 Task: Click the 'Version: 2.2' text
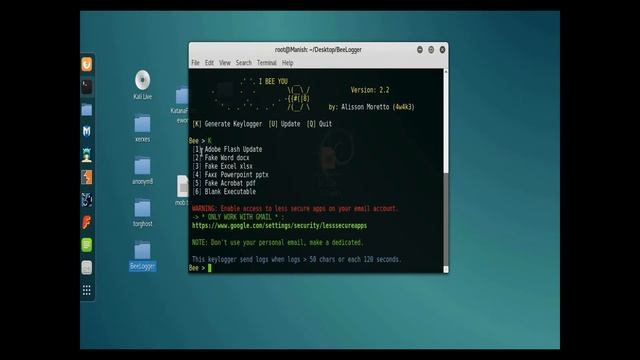pyautogui.click(x=370, y=90)
